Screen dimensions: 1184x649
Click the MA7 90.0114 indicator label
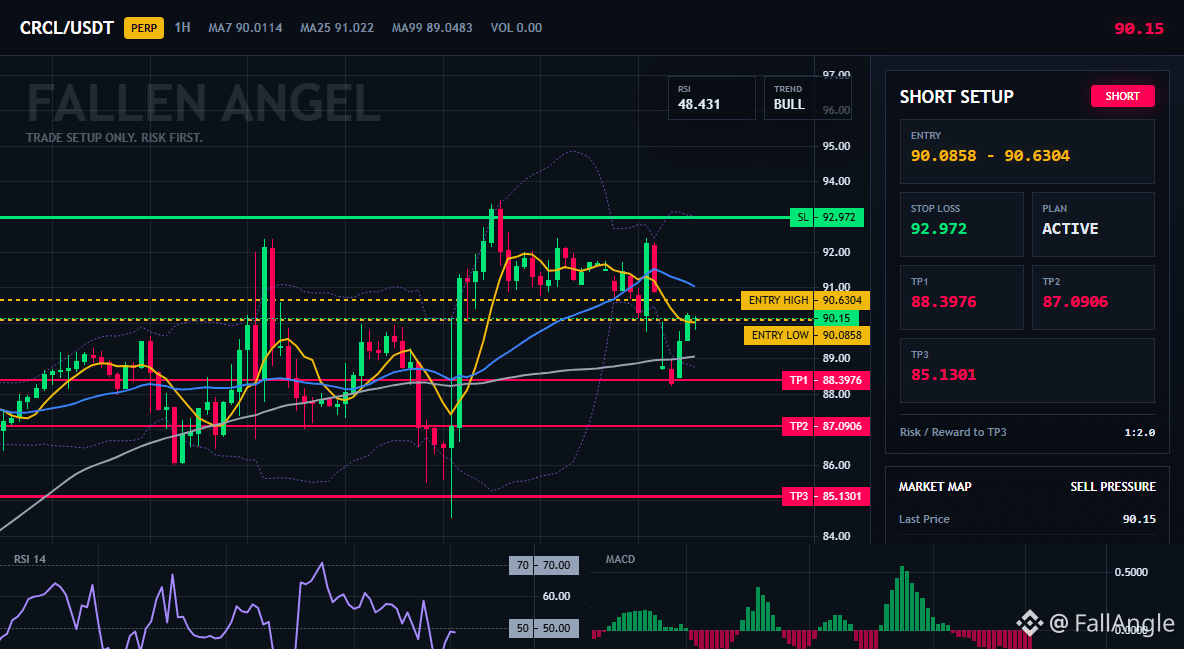(x=245, y=28)
